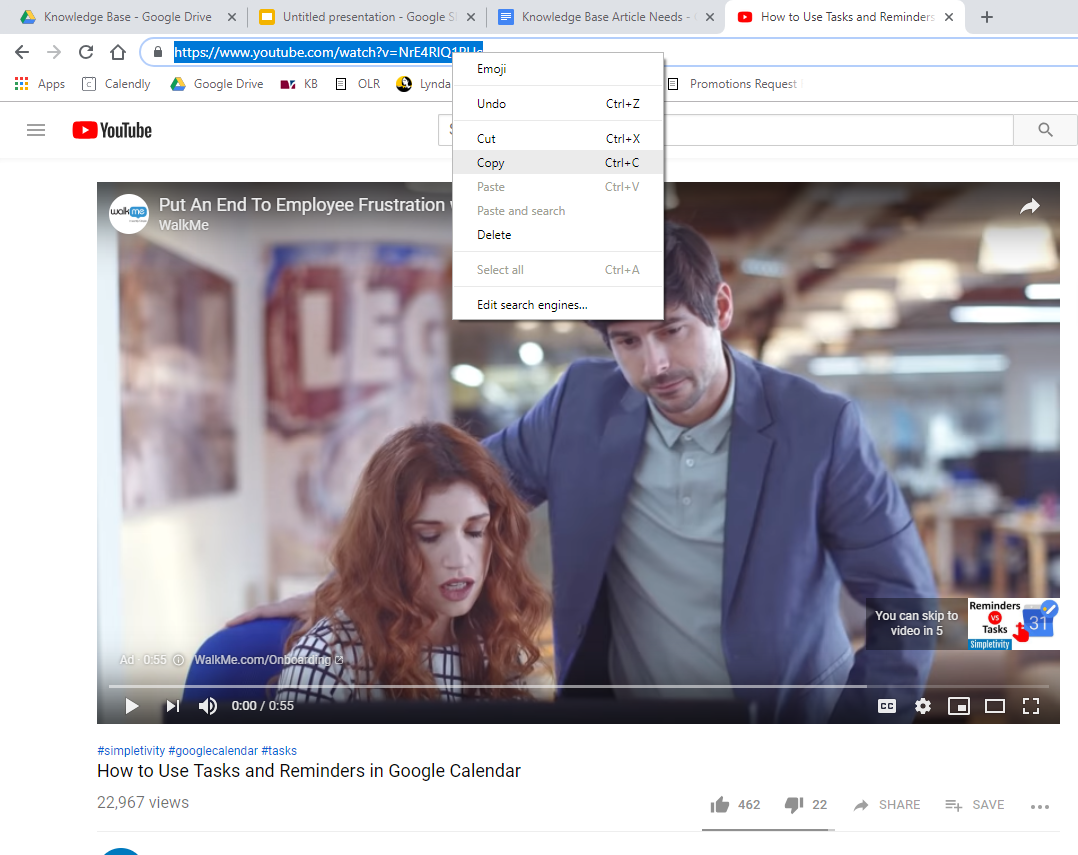Open more actions three-dot menu

click(1040, 806)
